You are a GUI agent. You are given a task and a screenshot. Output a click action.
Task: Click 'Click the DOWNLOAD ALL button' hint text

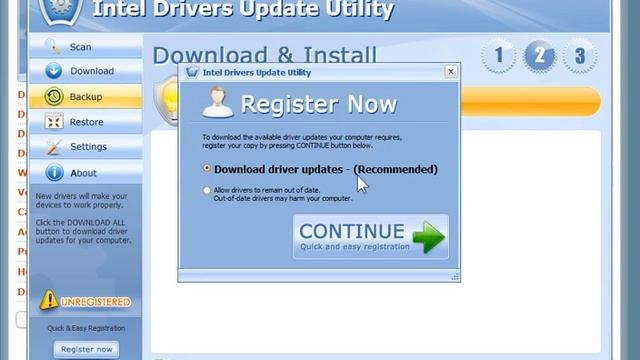(83, 231)
